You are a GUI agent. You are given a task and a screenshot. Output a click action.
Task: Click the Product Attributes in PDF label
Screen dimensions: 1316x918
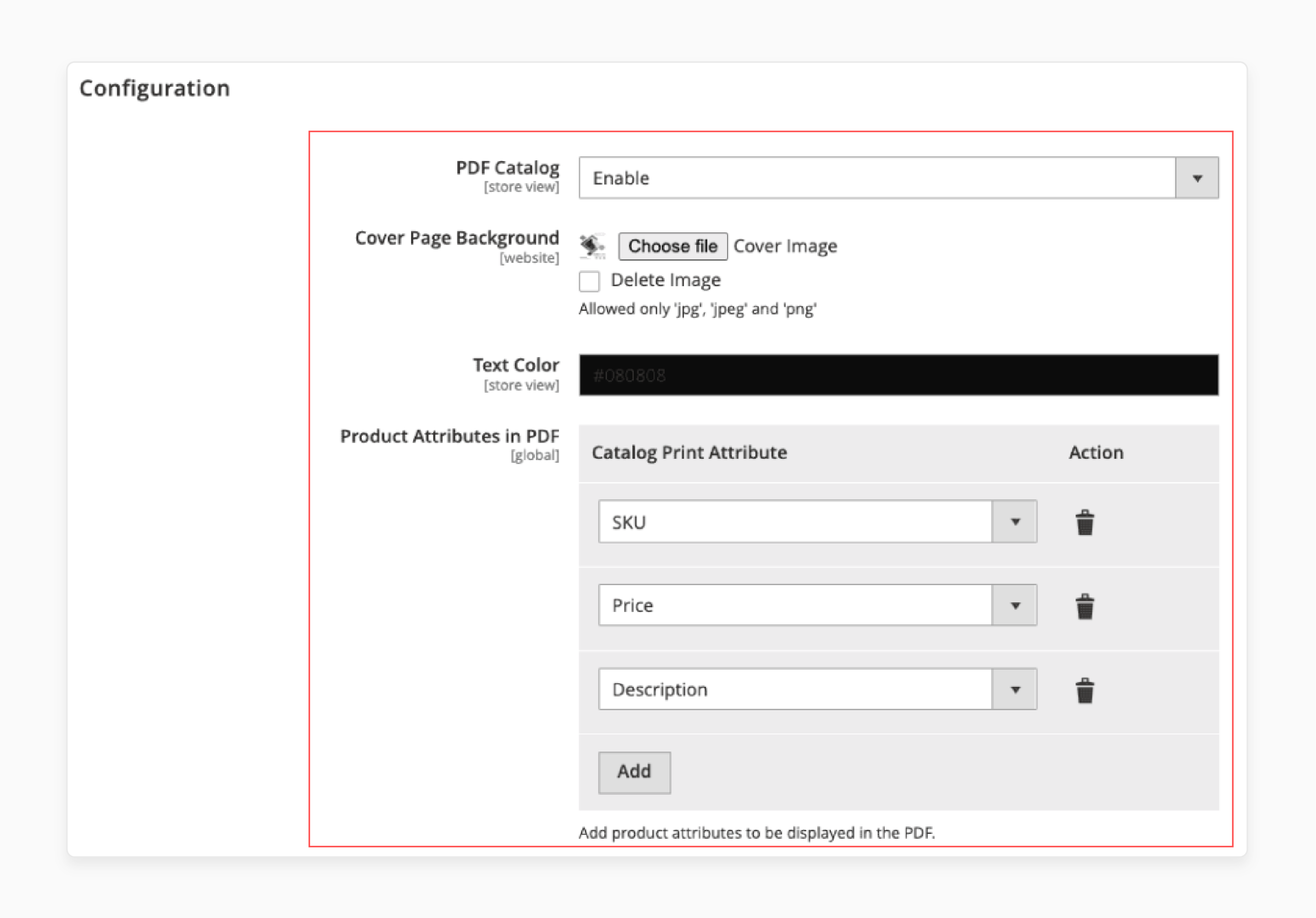pos(449,436)
